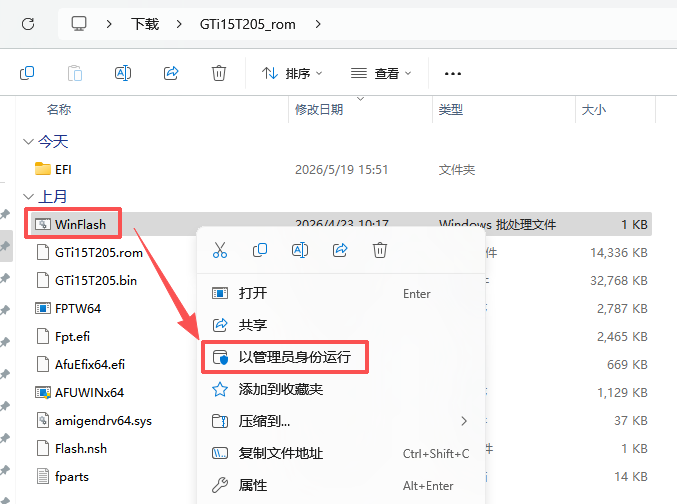Click the 下载 breadcrumb link
The height and width of the screenshot is (504, 677).
point(145,24)
